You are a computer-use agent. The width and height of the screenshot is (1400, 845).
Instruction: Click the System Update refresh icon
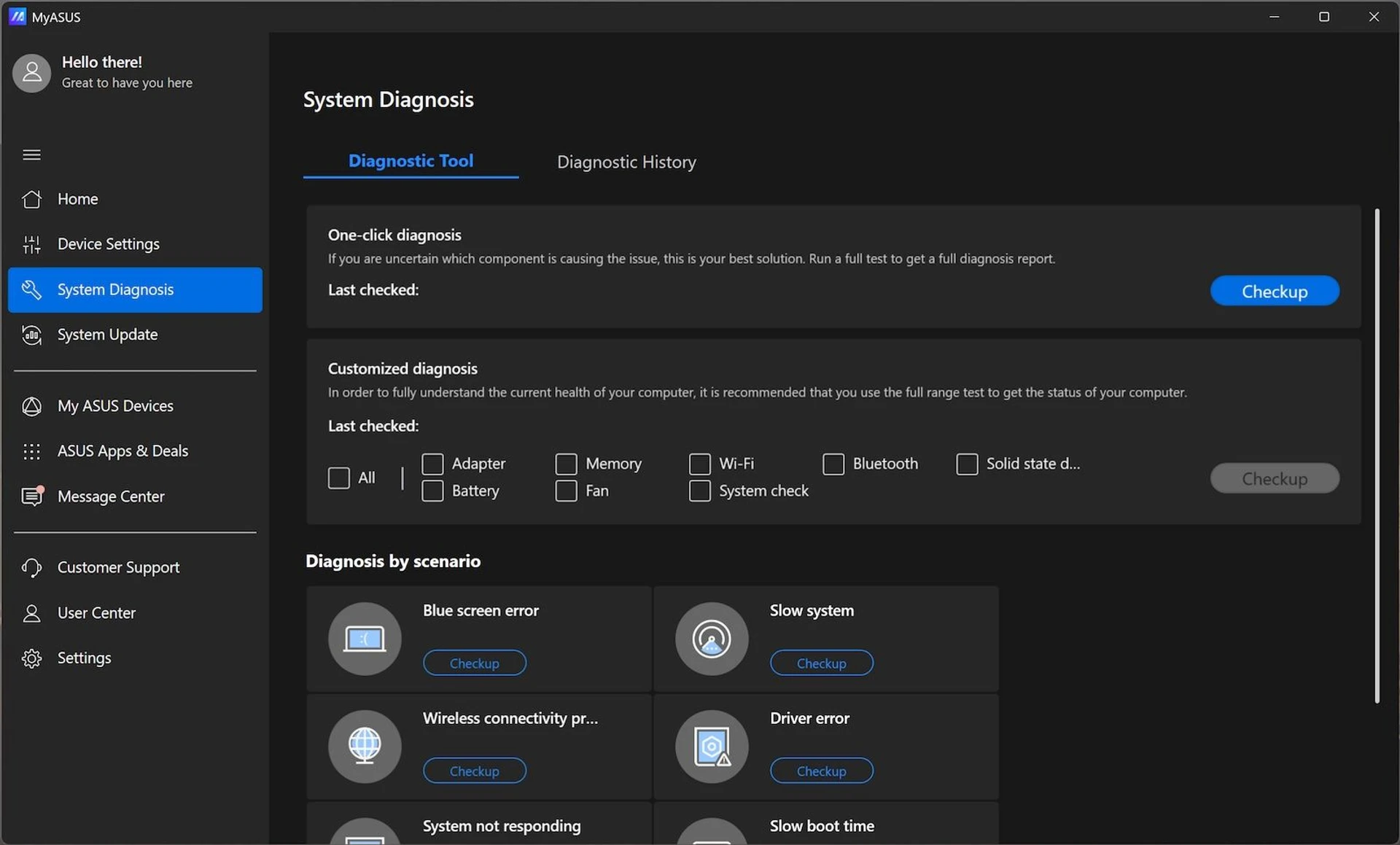pos(31,335)
